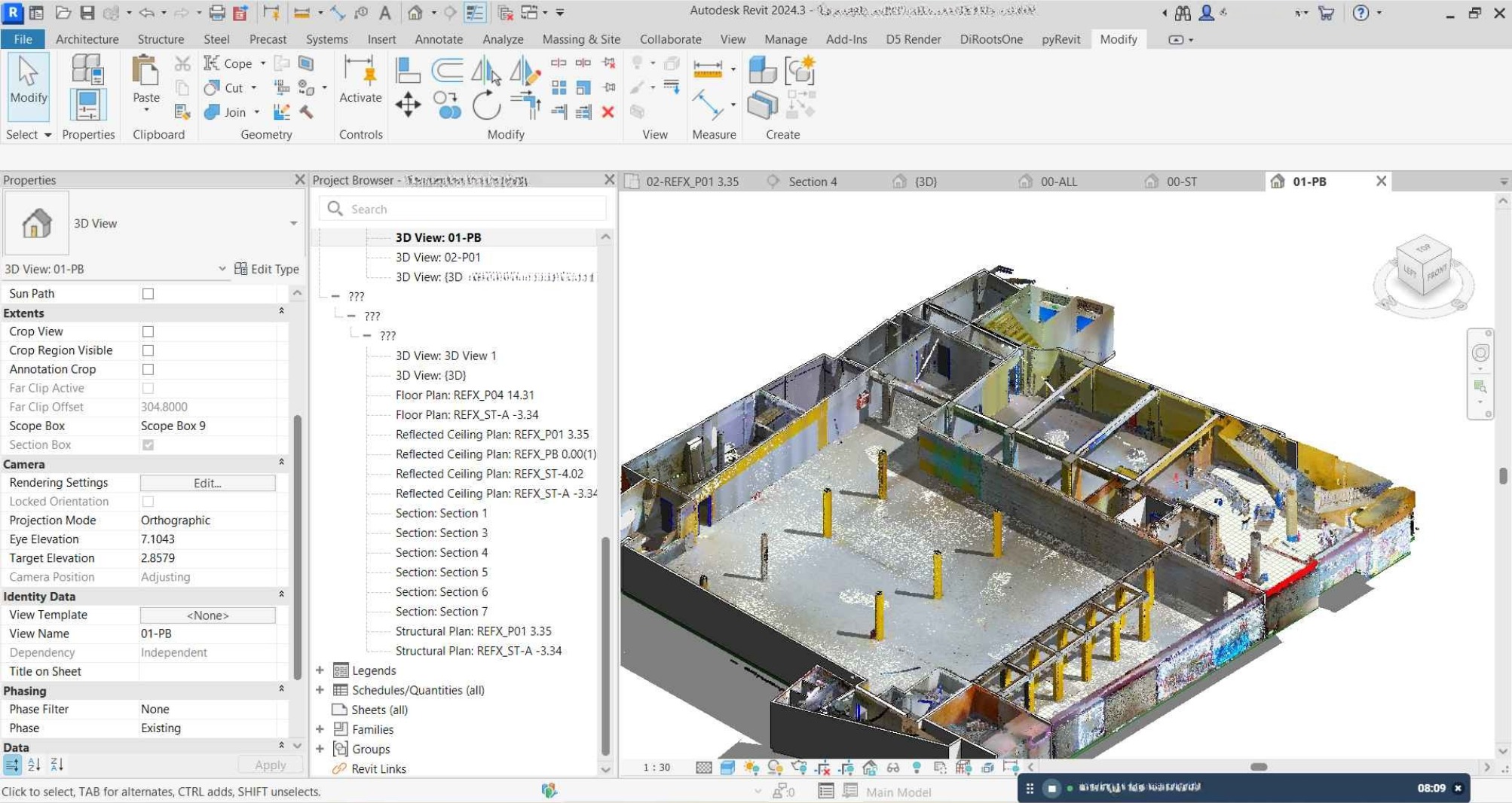Click the ViewCube in the 3D view

[x=1424, y=265]
